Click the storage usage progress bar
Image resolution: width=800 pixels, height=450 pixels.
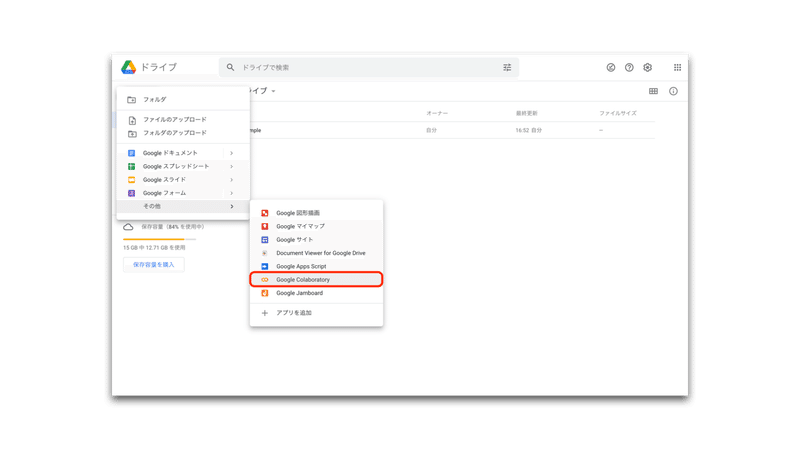click(x=159, y=239)
